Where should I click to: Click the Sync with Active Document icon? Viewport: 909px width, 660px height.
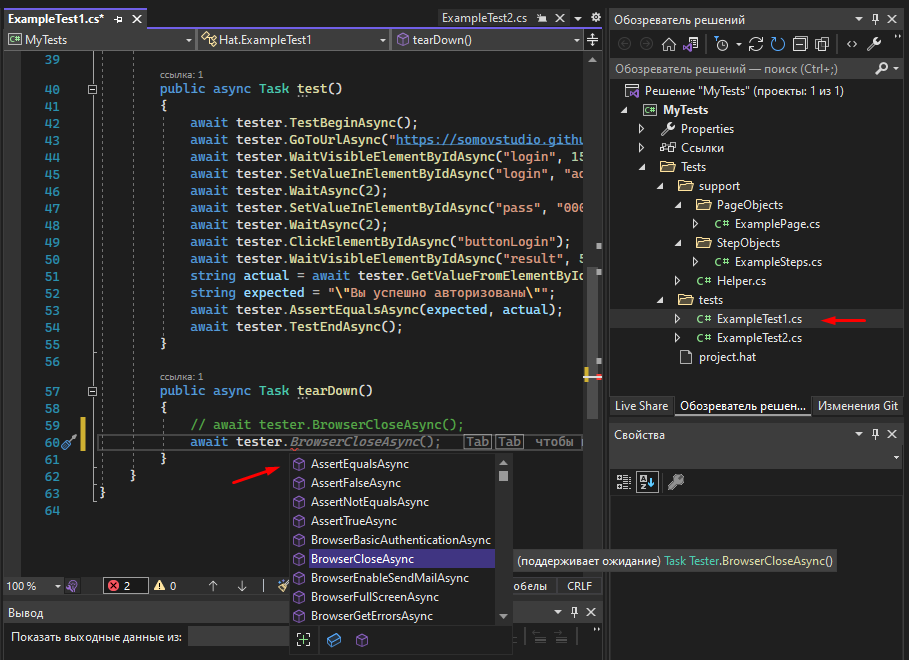(756, 44)
